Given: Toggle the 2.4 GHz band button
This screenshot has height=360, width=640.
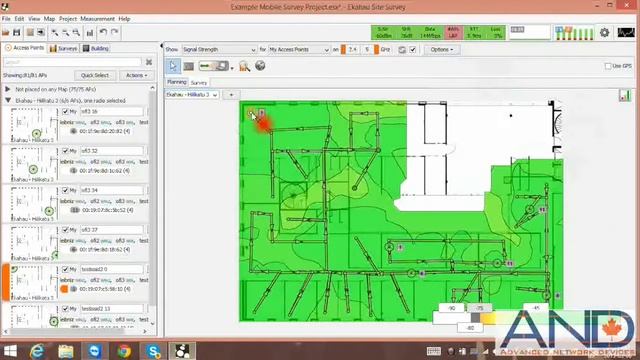Looking at the screenshot, I should point(350,49).
